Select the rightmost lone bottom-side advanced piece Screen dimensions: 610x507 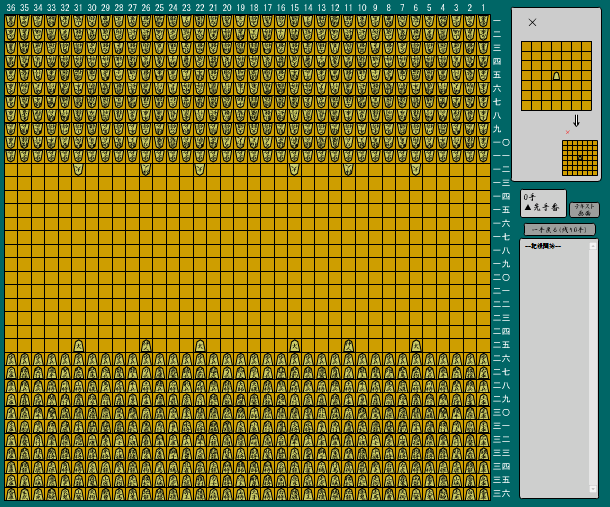point(415,345)
